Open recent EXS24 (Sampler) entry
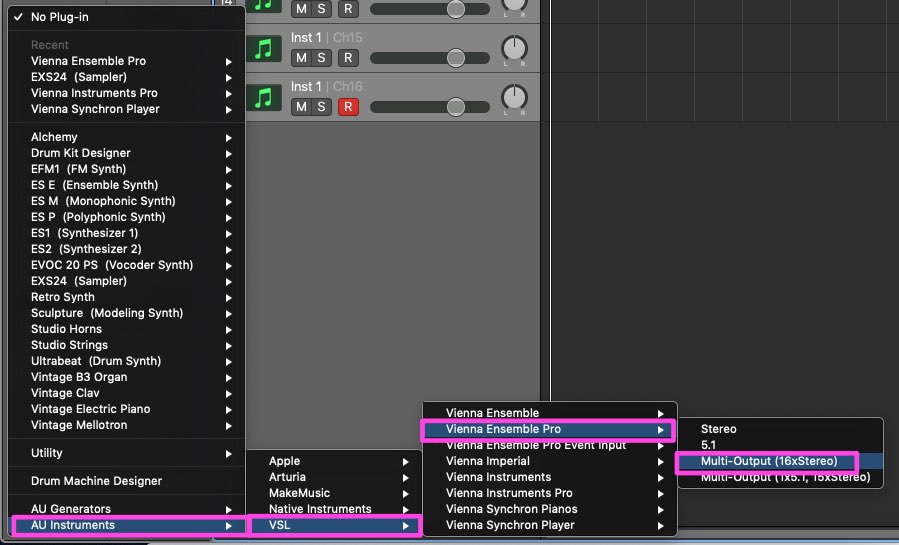 coord(127,77)
